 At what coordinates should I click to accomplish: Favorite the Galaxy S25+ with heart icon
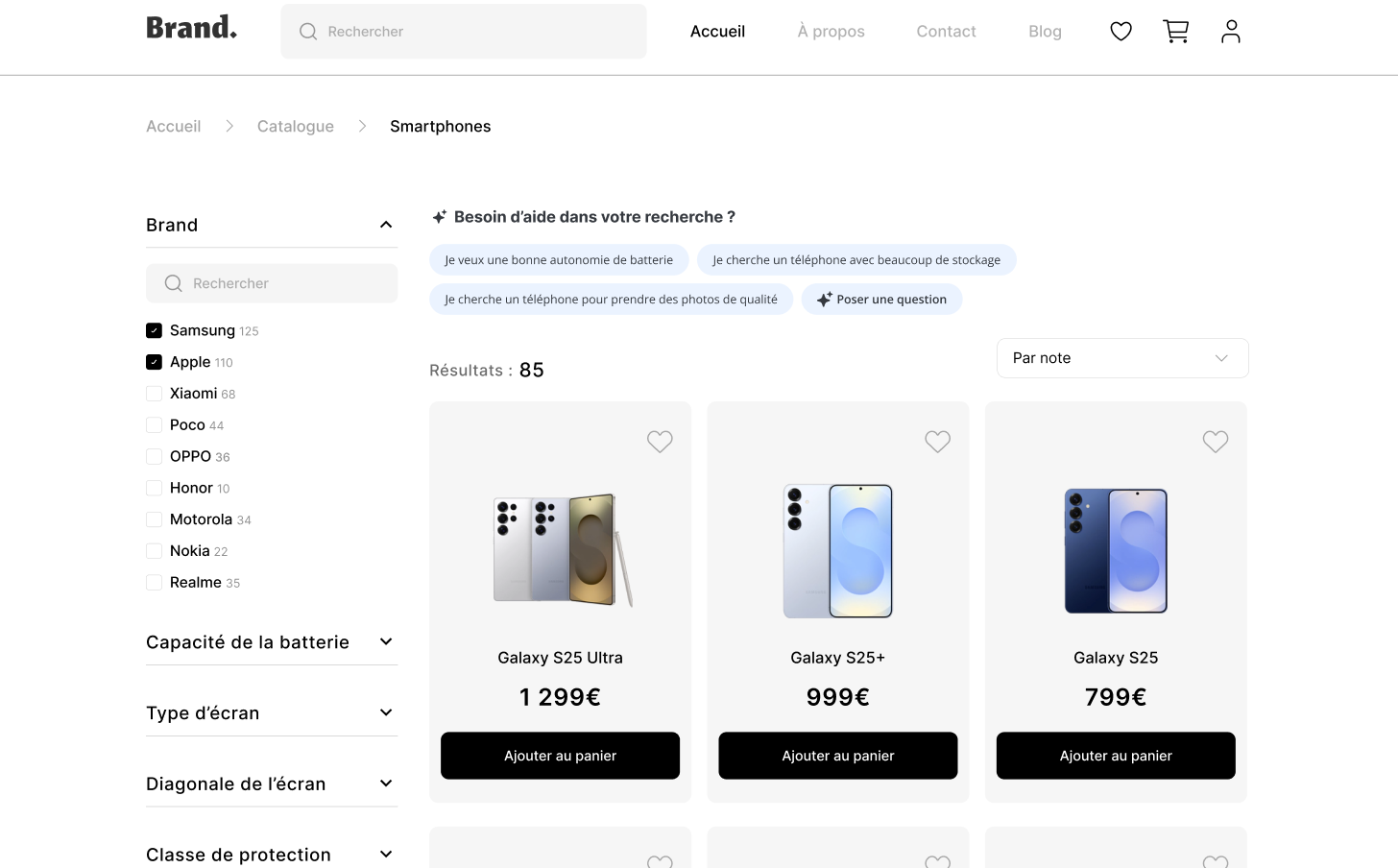937,442
